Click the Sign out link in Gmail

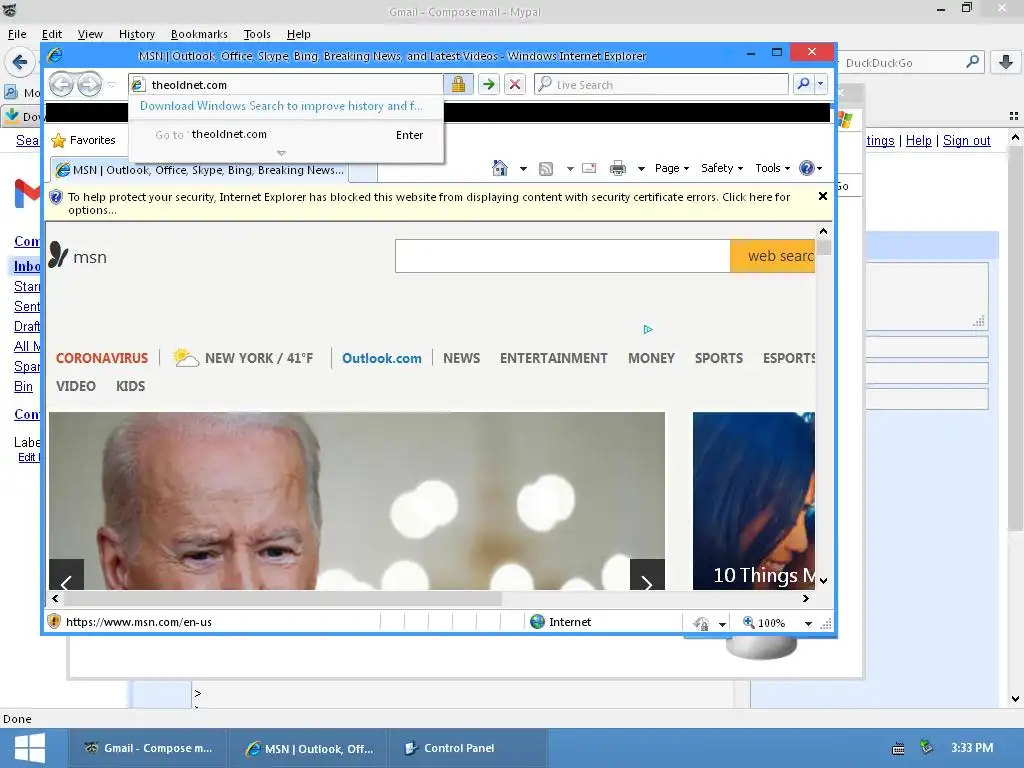(967, 140)
